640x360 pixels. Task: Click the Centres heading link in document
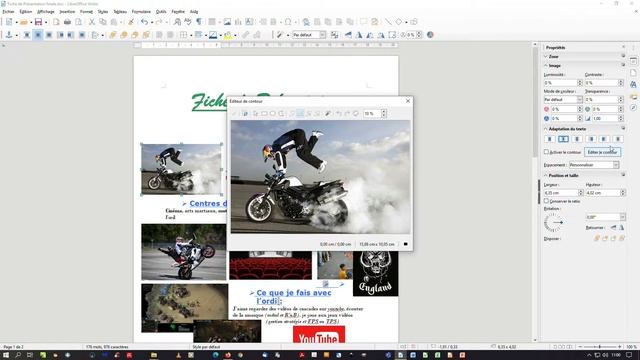pos(208,203)
